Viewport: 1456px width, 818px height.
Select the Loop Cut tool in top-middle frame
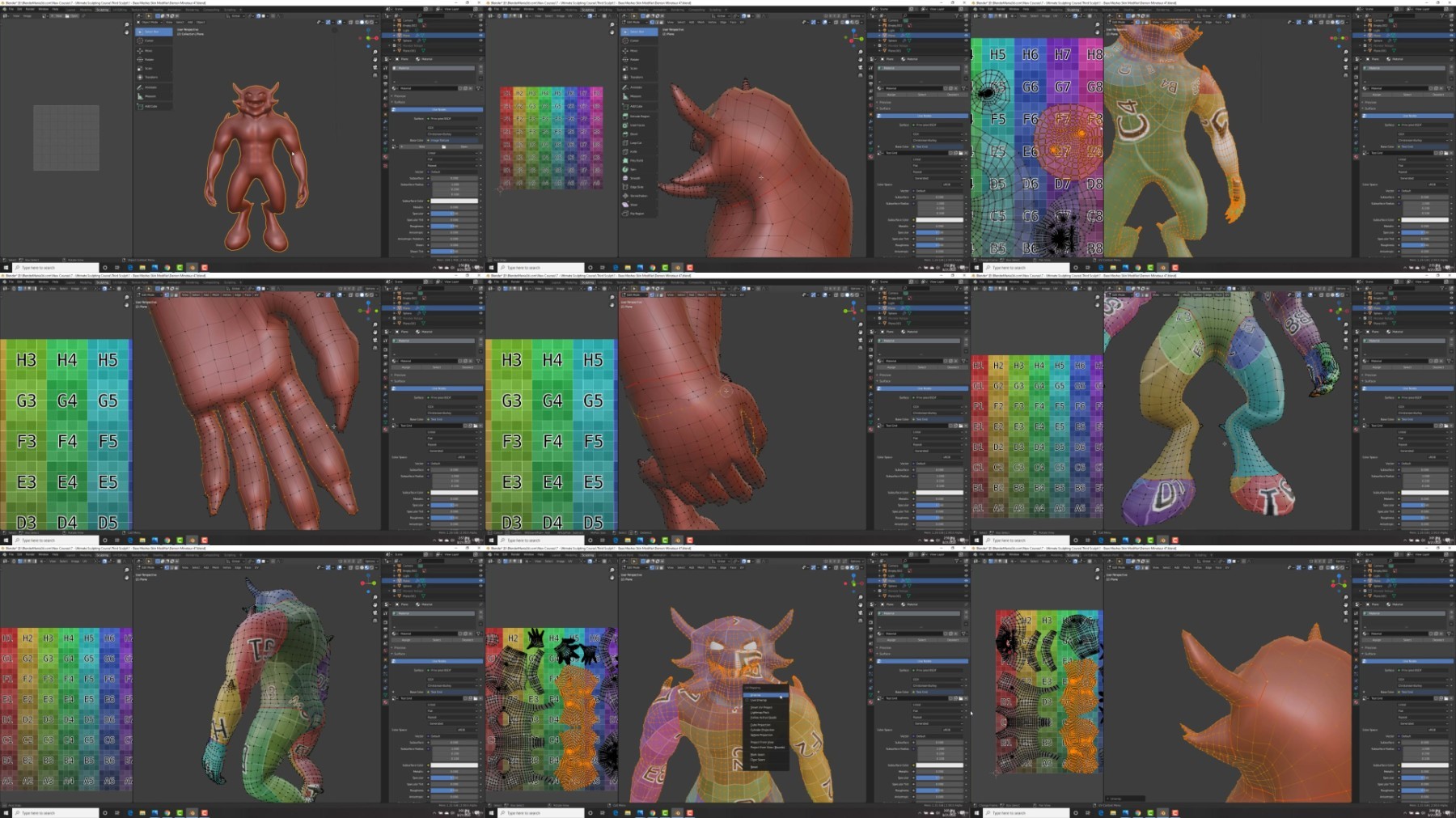pos(639,142)
